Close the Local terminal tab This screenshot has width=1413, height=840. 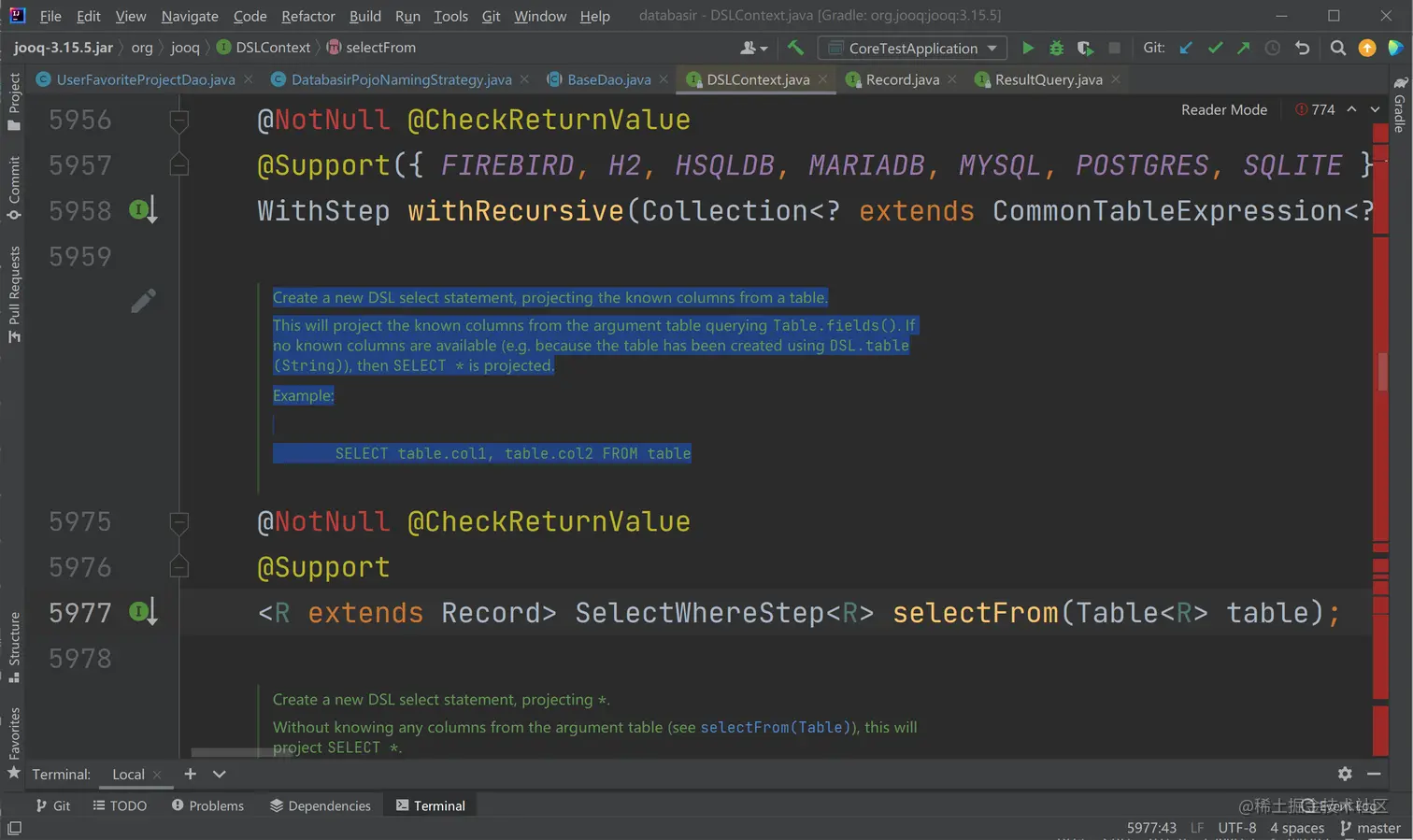(x=157, y=775)
